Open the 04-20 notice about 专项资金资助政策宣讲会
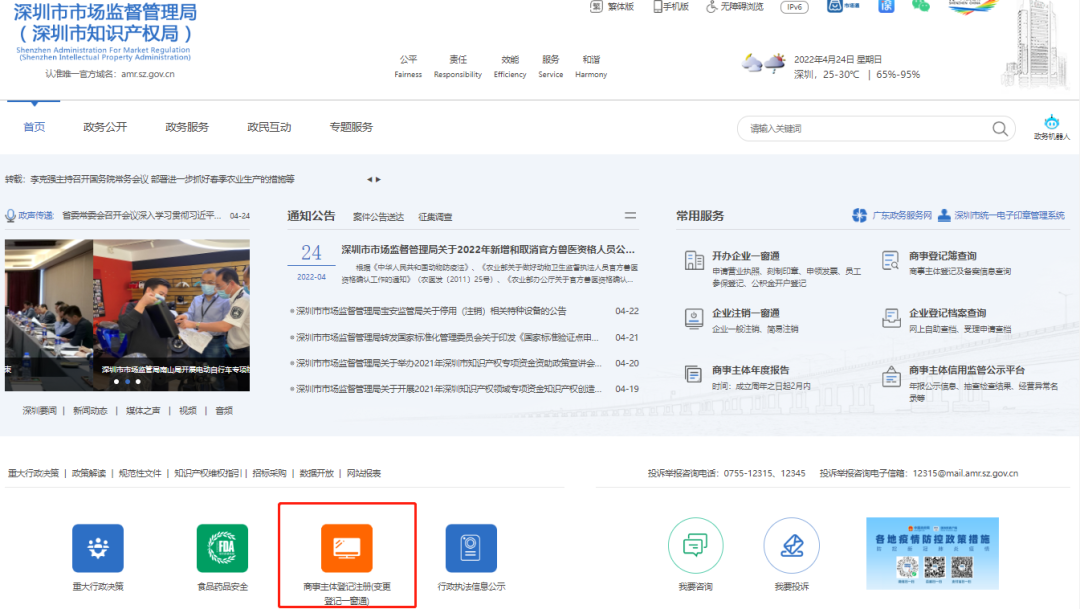The width and height of the screenshot is (1080, 609). point(448,363)
